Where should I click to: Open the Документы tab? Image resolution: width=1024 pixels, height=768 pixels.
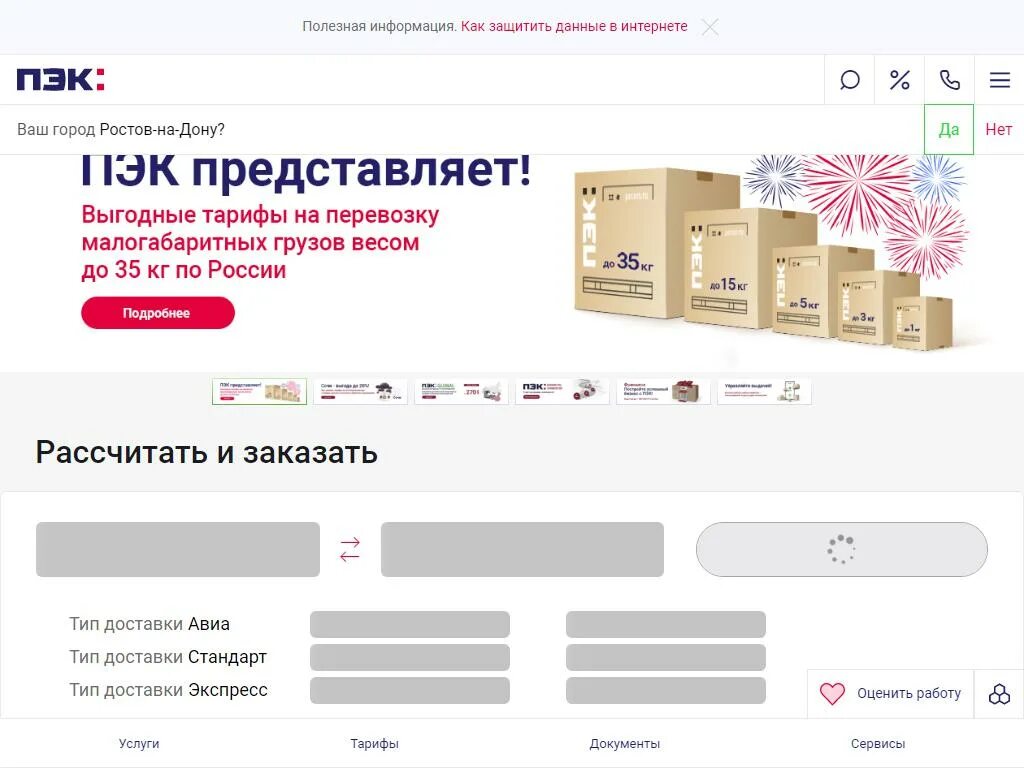[624, 743]
